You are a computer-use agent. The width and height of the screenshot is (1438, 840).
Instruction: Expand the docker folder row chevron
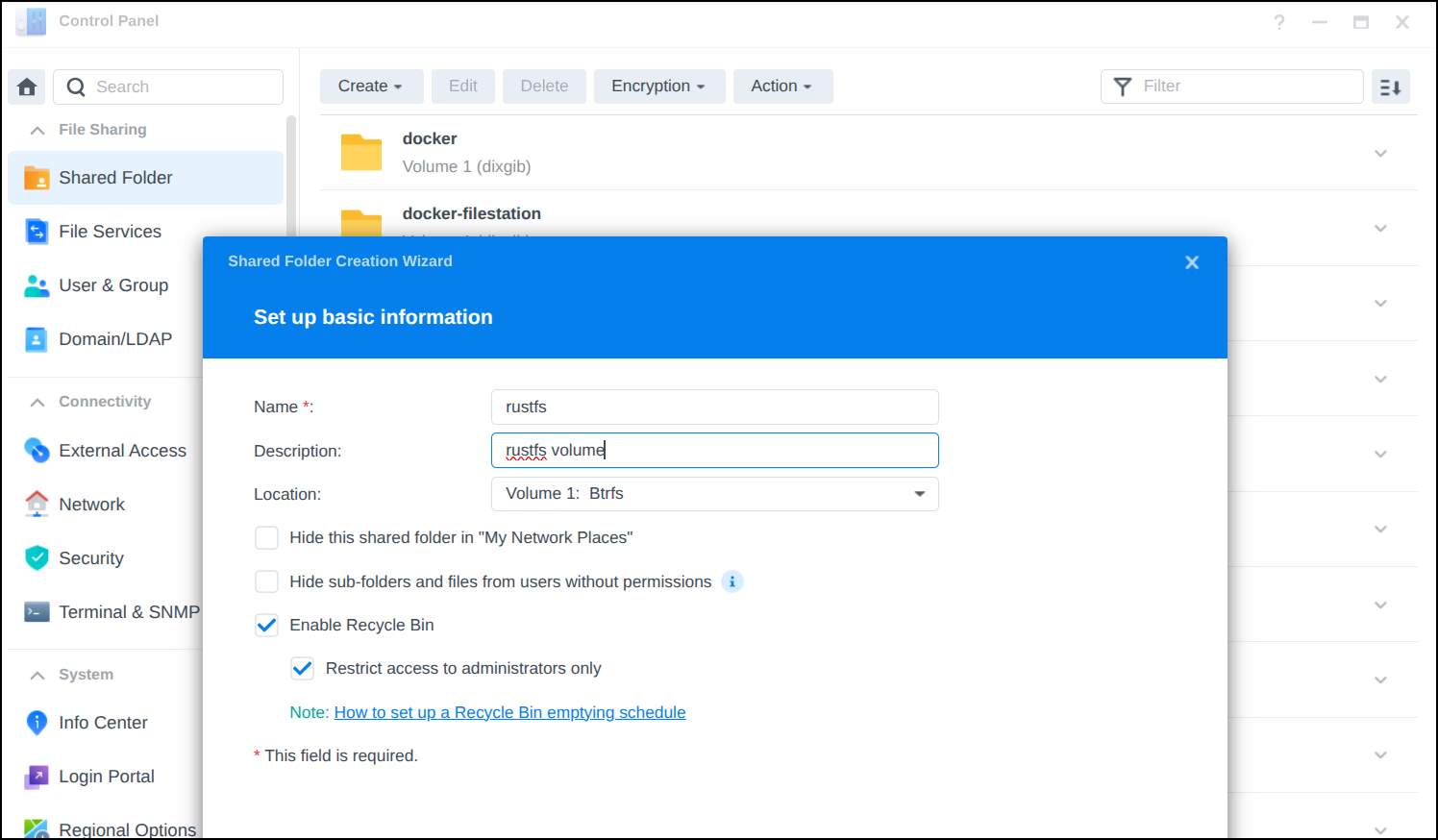pyautogui.click(x=1380, y=153)
